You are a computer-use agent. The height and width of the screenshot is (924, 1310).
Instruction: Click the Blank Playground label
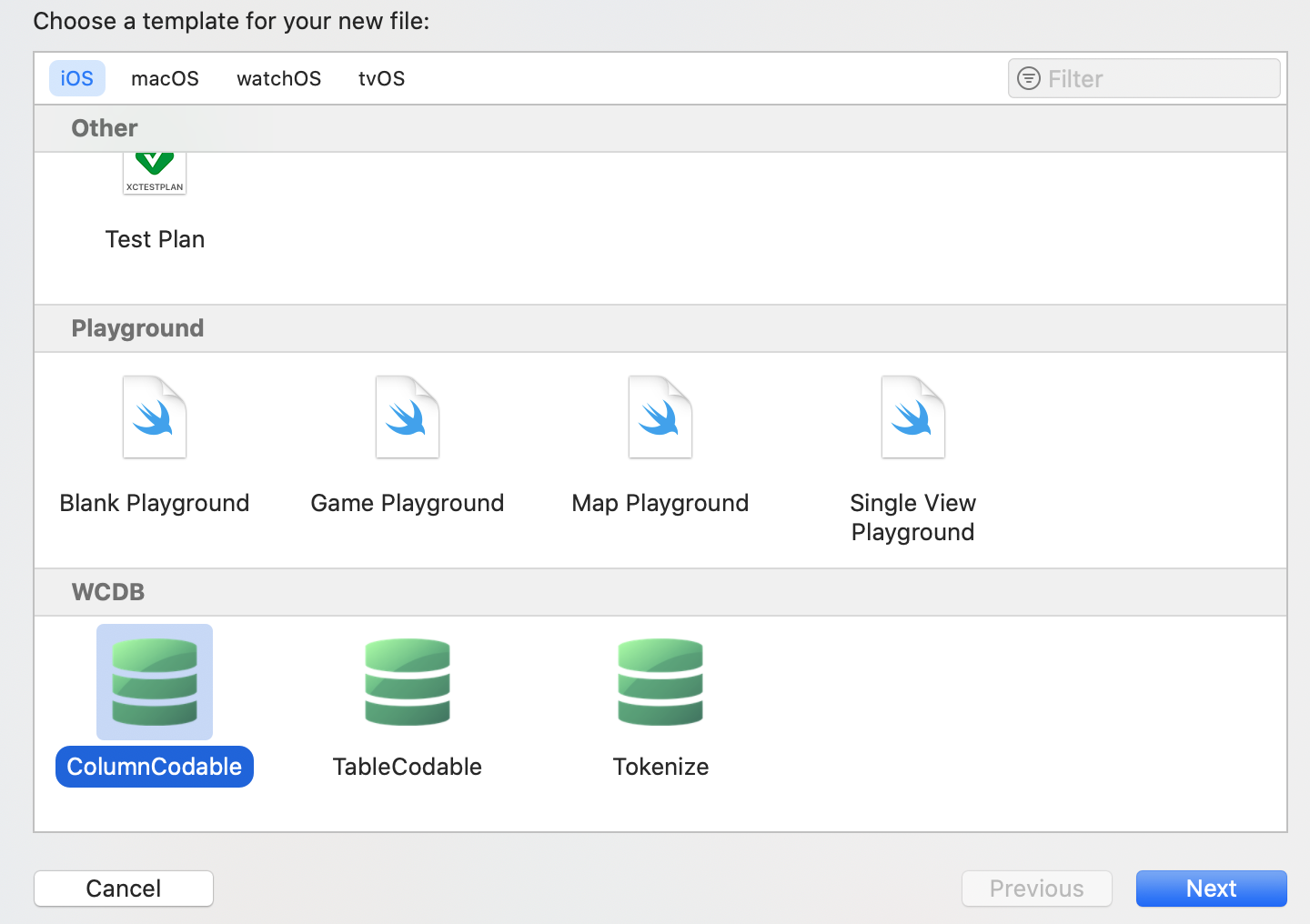(155, 503)
